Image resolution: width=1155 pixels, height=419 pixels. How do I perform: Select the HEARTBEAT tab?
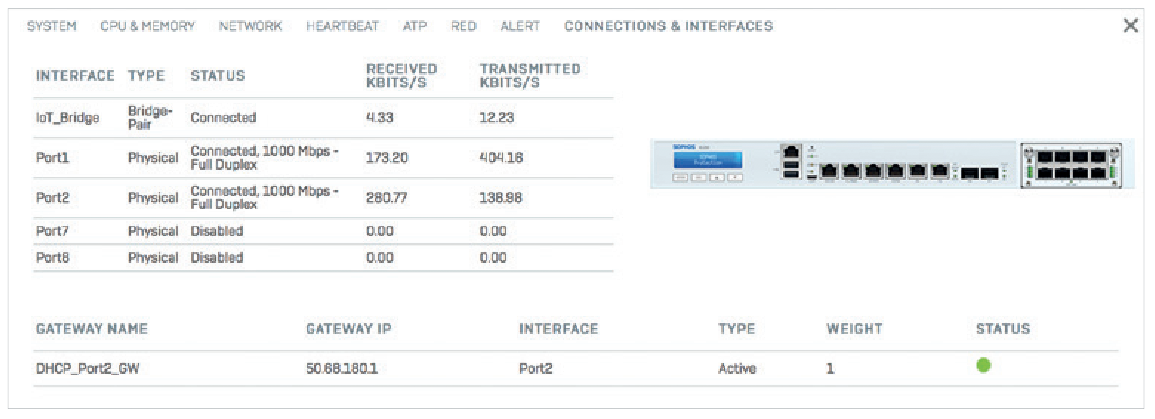[343, 27]
